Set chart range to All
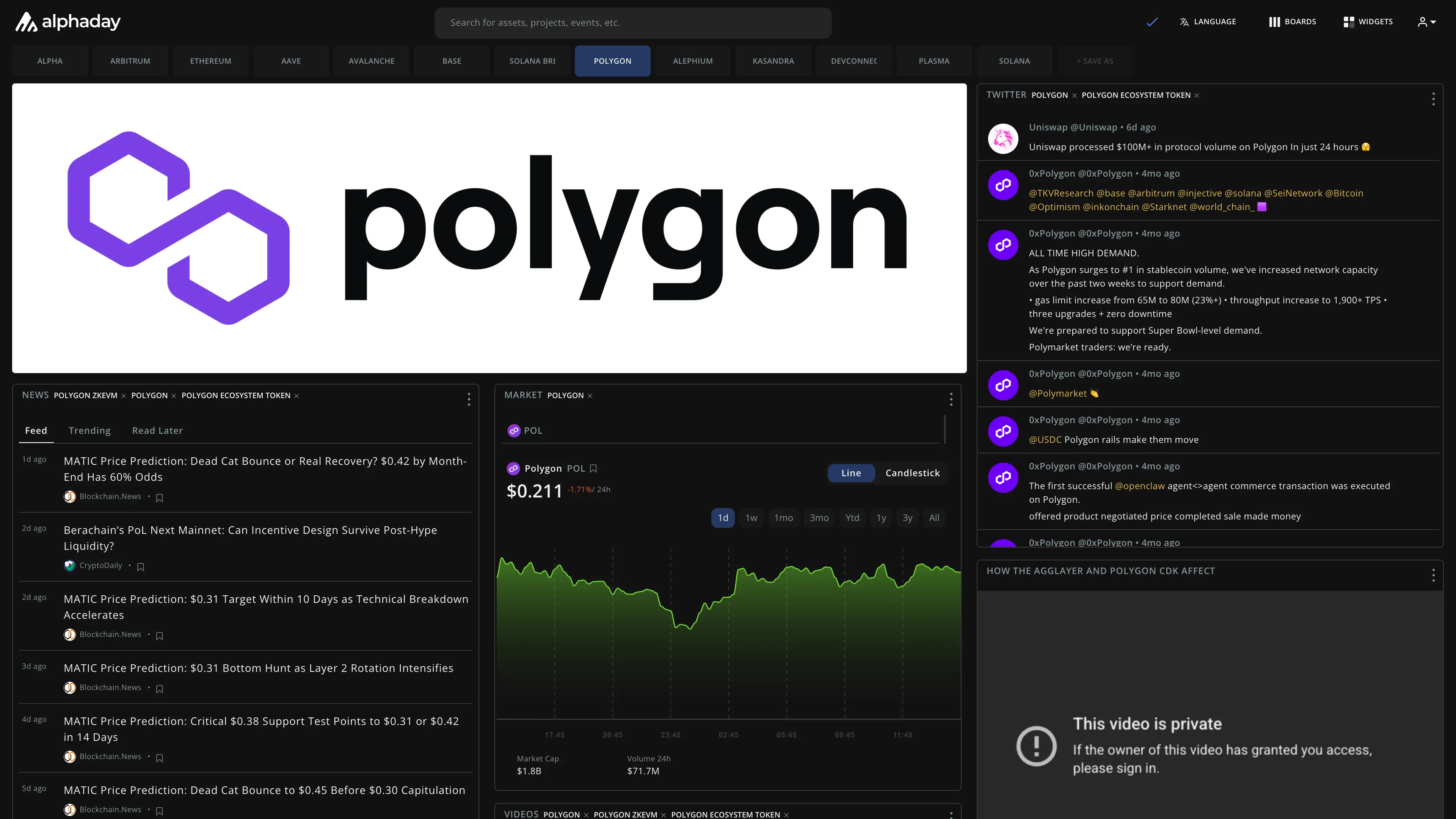 coord(934,518)
